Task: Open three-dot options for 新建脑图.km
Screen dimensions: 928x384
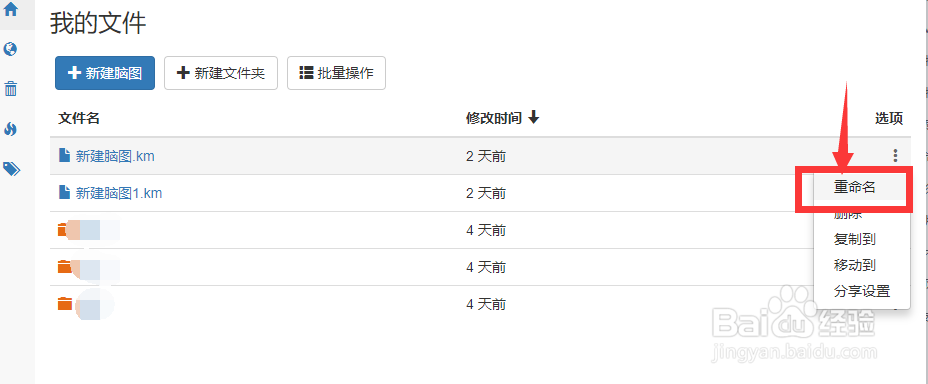Action: (x=895, y=156)
